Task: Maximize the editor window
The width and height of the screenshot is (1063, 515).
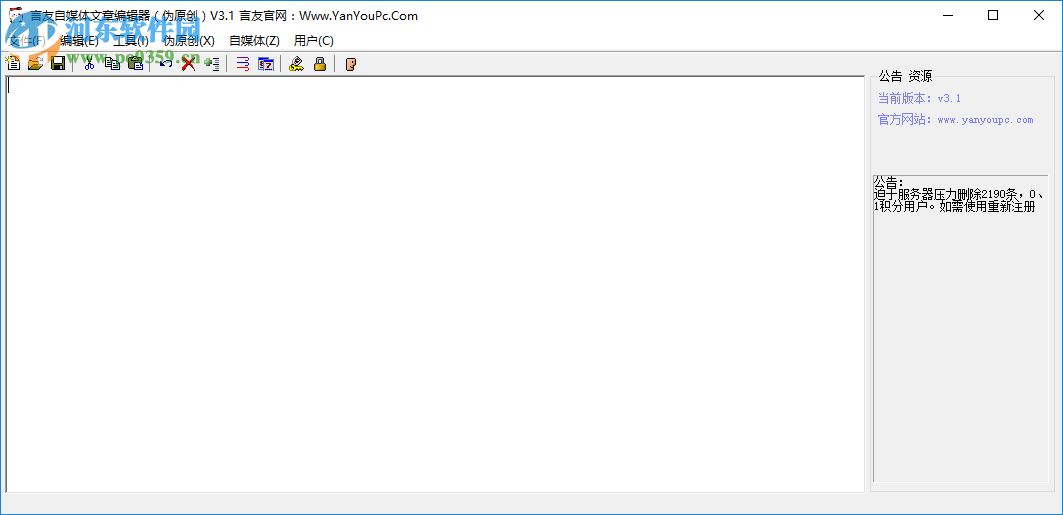Action: pyautogui.click(x=992, y=16)
